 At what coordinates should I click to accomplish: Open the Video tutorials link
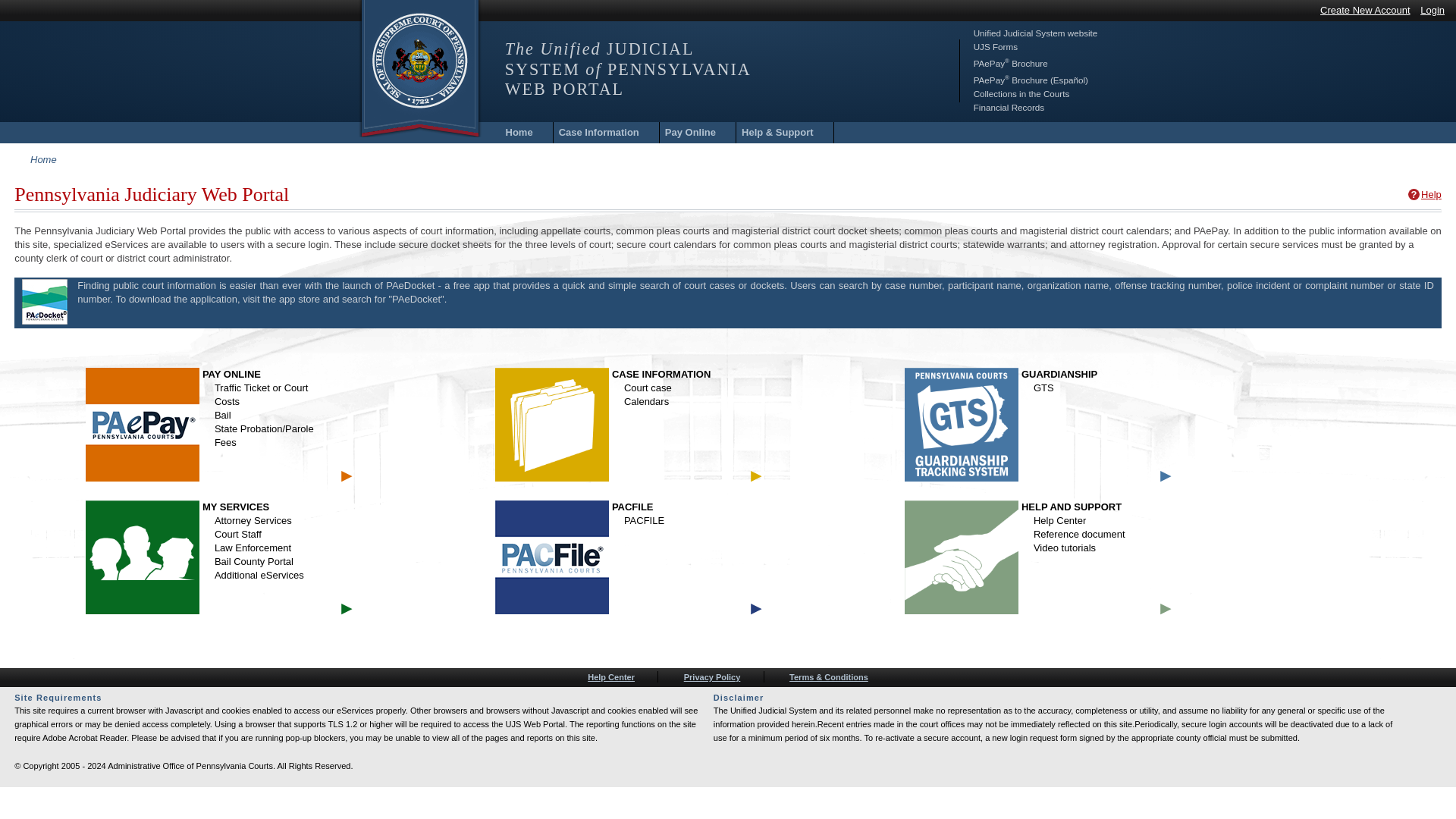(x=1065, y=548)
